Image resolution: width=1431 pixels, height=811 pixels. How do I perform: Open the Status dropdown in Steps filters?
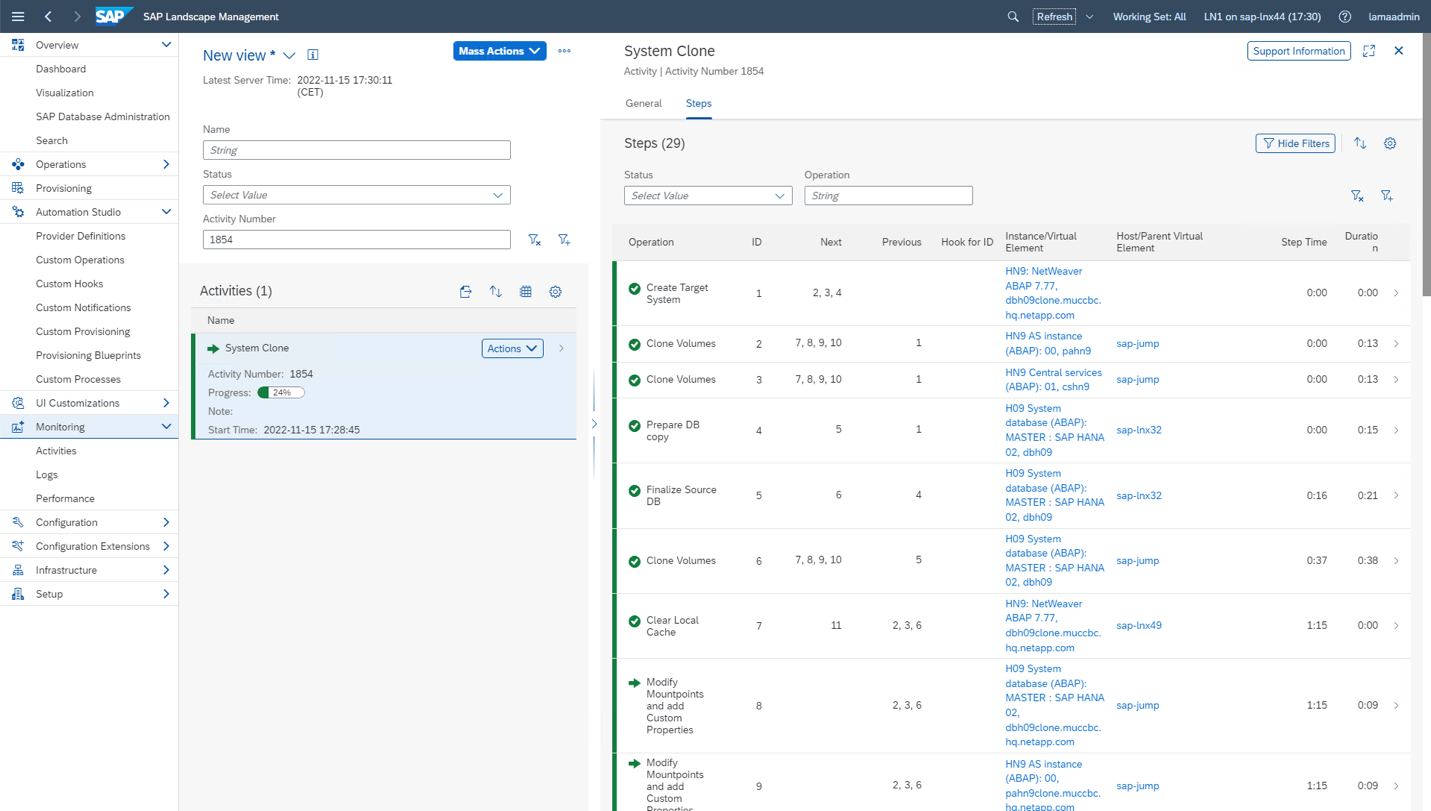(x=707, y=196)
